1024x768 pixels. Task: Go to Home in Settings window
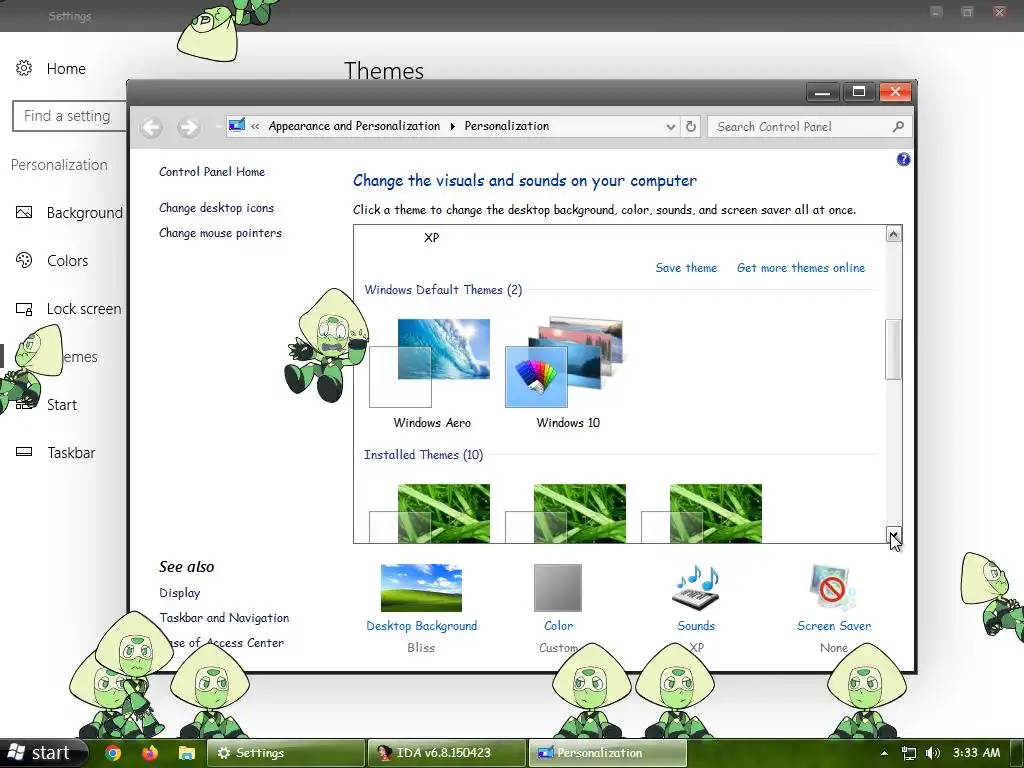point(66,69)
